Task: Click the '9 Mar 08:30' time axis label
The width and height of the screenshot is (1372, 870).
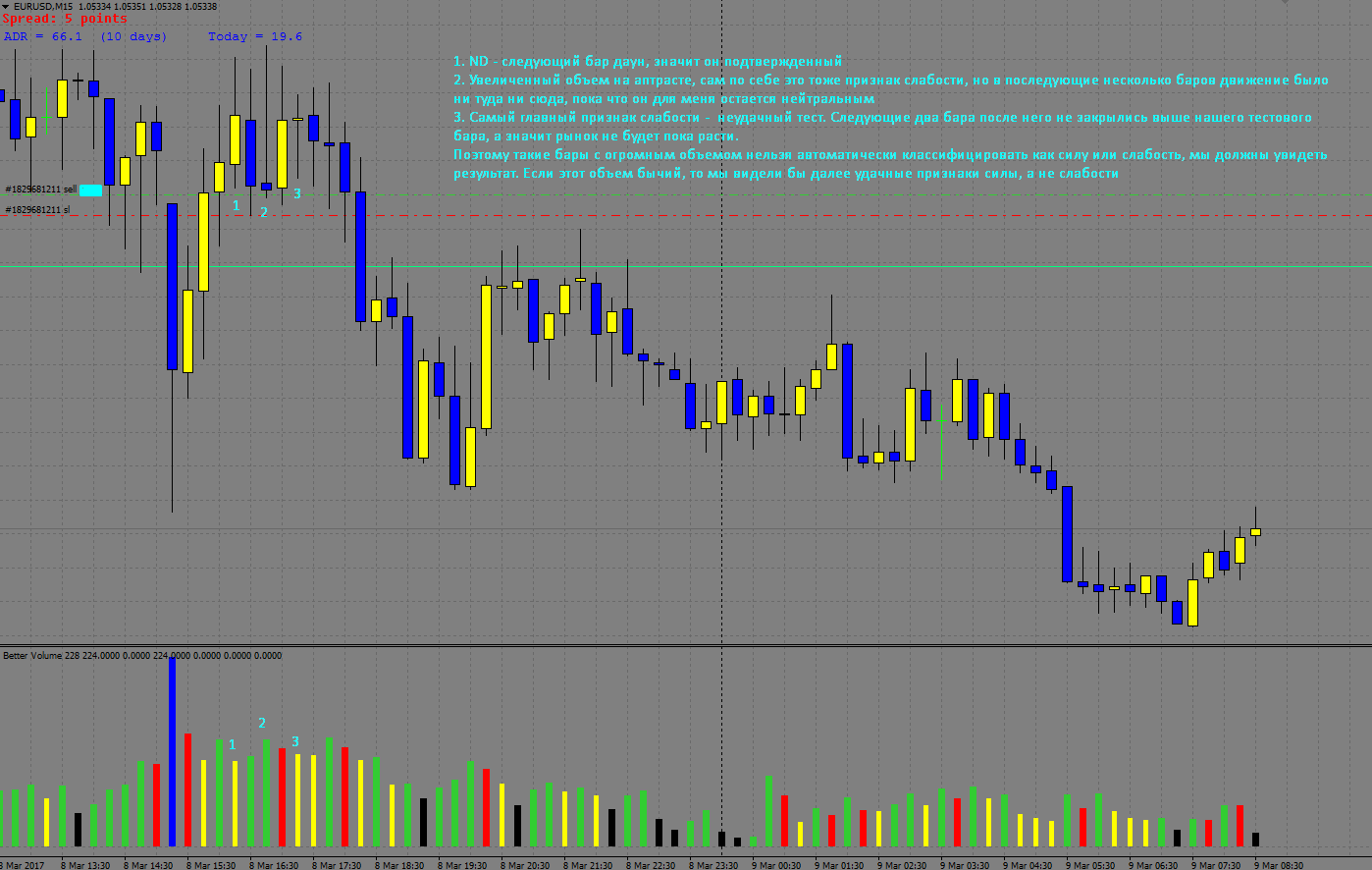Action: (x=1279, y=865)
